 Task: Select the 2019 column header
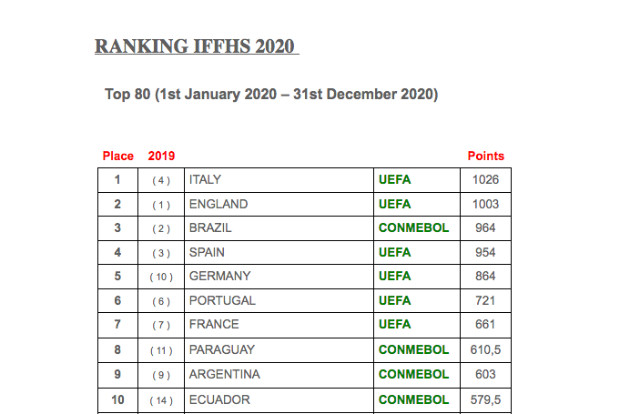[161, 156]
